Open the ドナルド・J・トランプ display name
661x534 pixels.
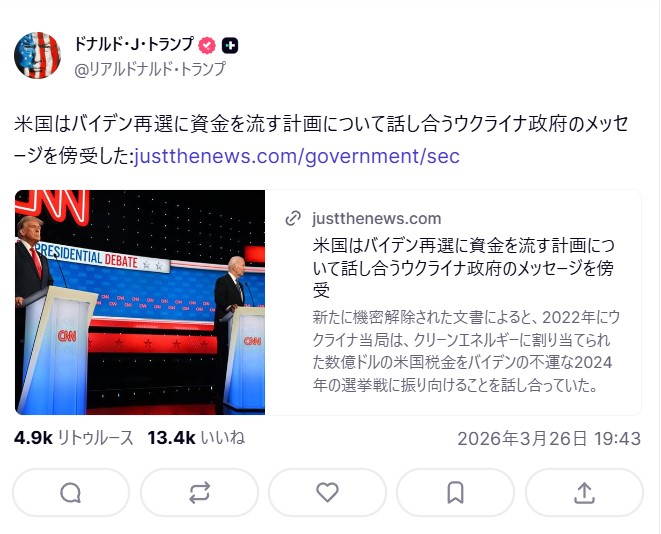click(x=134, y=44)
